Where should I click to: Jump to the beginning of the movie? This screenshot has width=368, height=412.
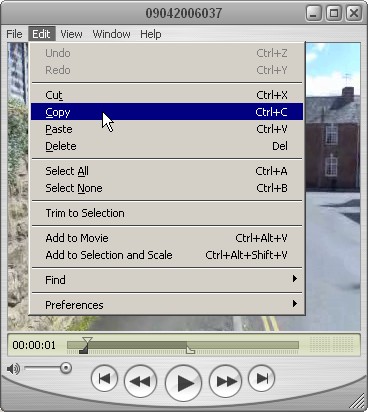point(104,378)
